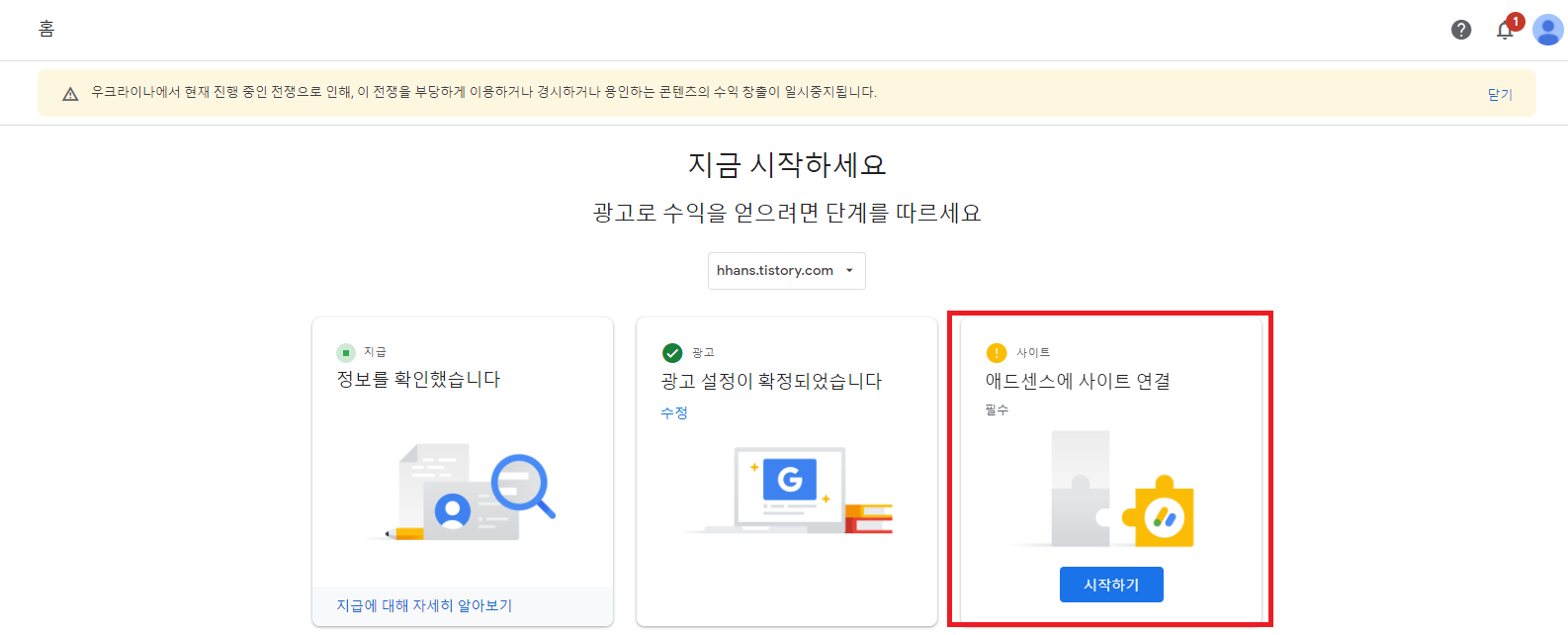Click the 지금 시작하세요 heading

click(787, 164)
